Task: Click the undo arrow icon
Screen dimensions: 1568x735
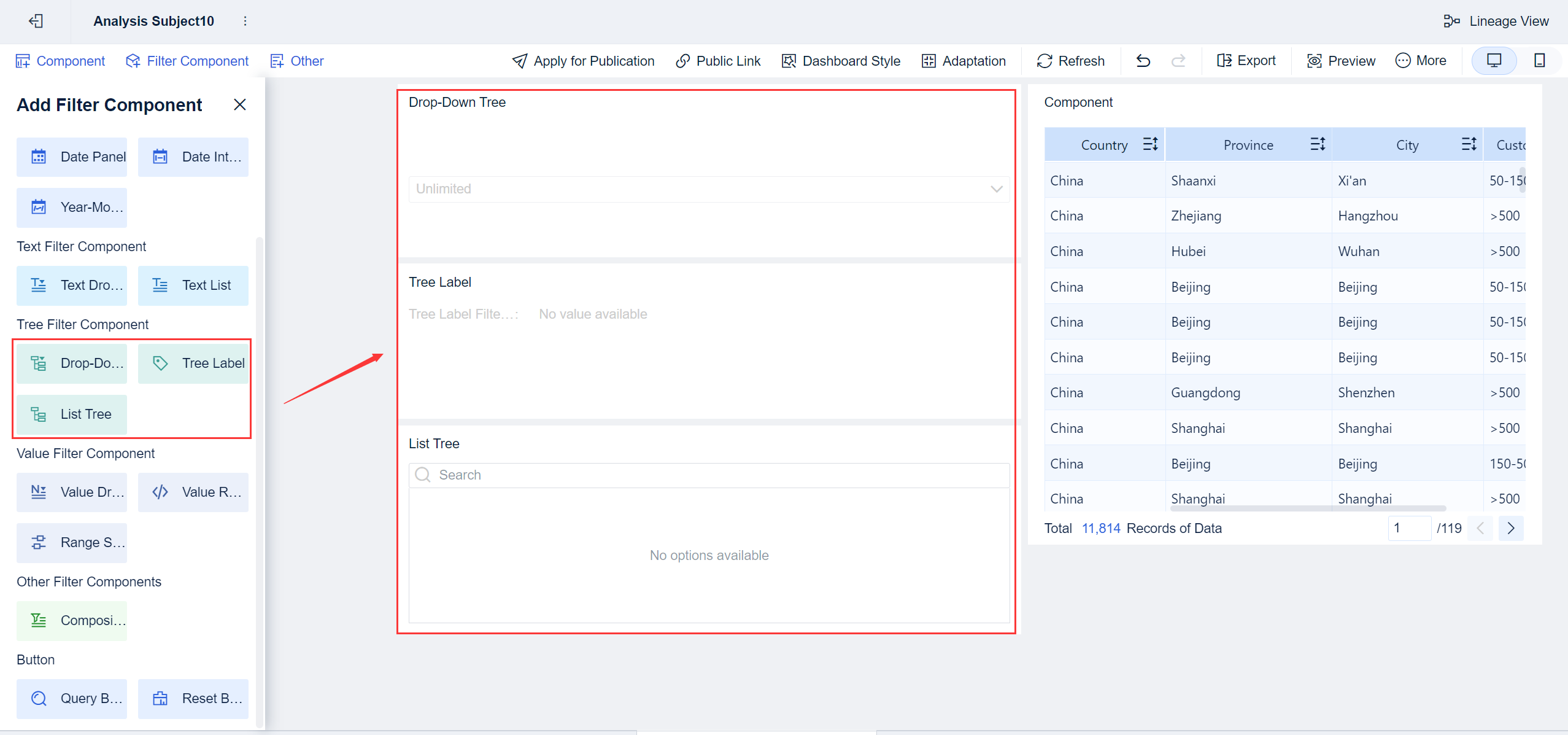Action: [x=1143, y=61]
